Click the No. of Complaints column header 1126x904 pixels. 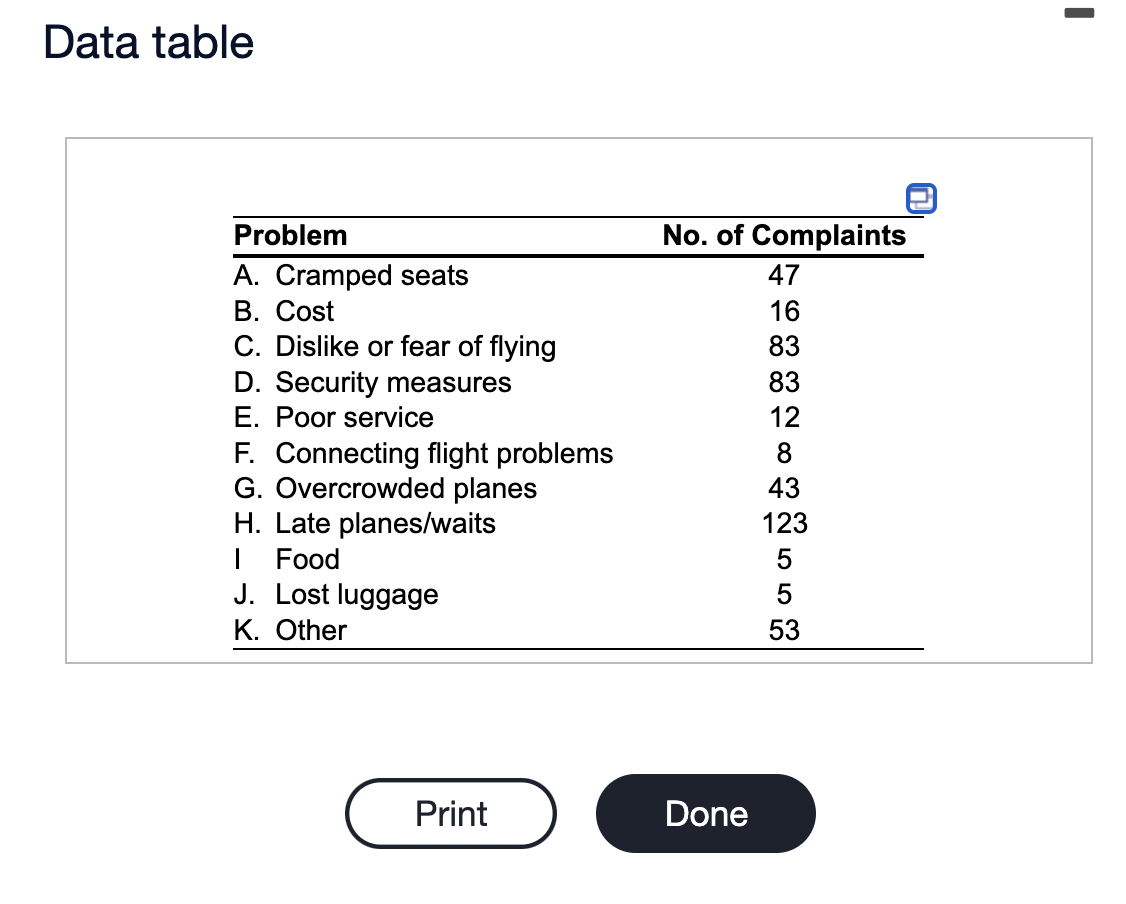point(784,235)
